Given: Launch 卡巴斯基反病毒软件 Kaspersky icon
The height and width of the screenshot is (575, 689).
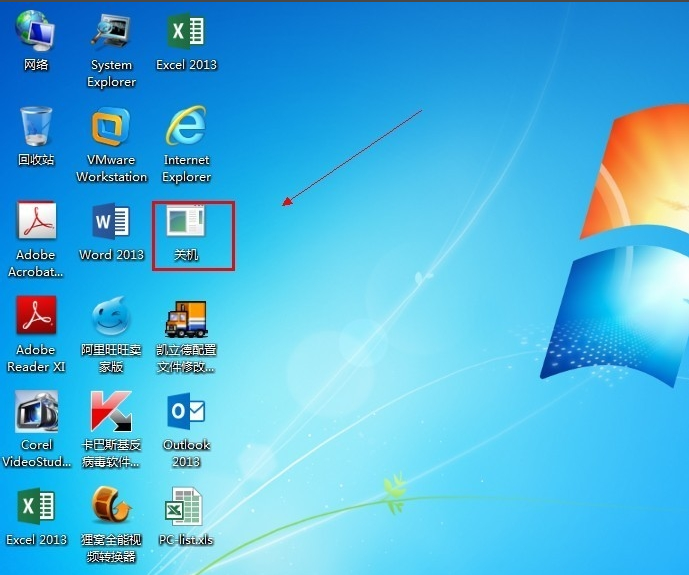Looking at the screenshot, I should click(x=111, y=413).
